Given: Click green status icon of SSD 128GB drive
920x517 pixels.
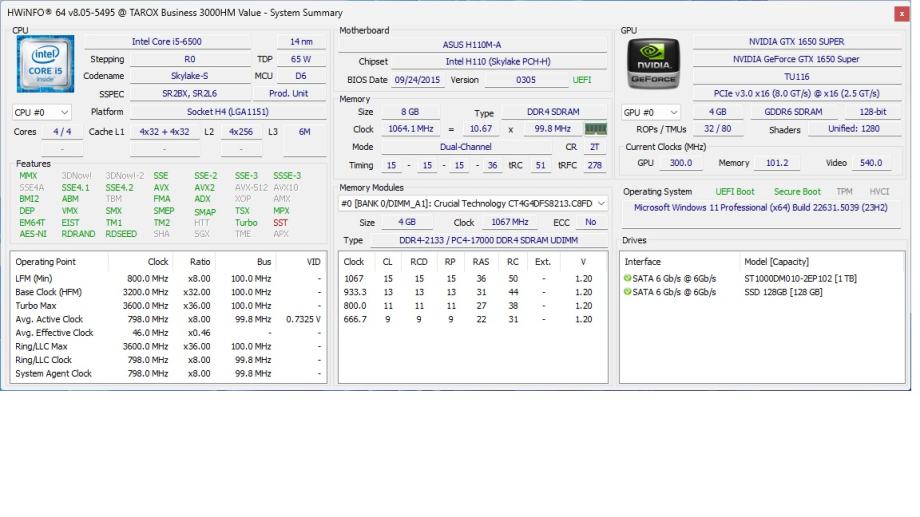Looking at the screenshot, I should pos(627,292).
